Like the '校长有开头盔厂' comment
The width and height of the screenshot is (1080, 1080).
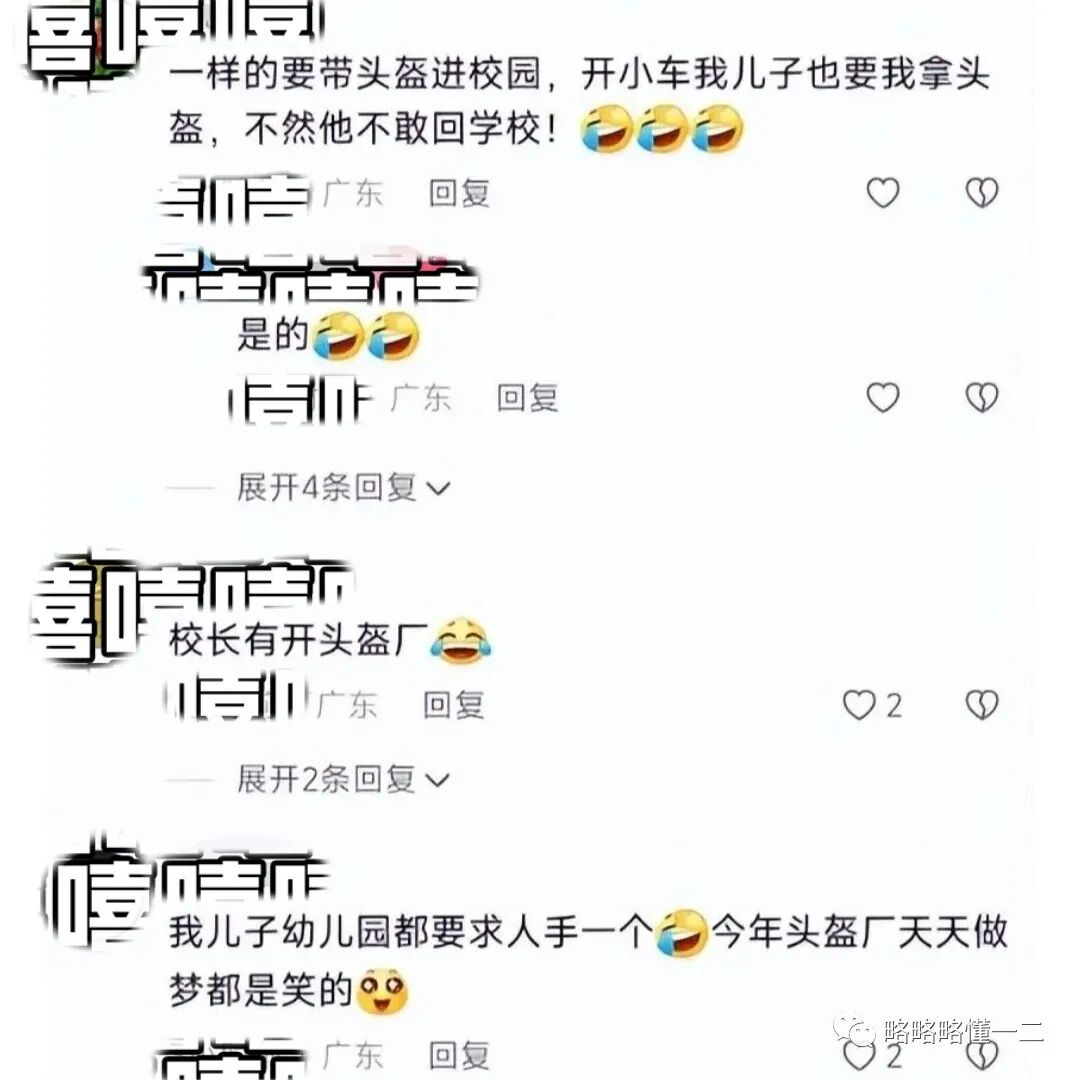(x=859, y=705)
